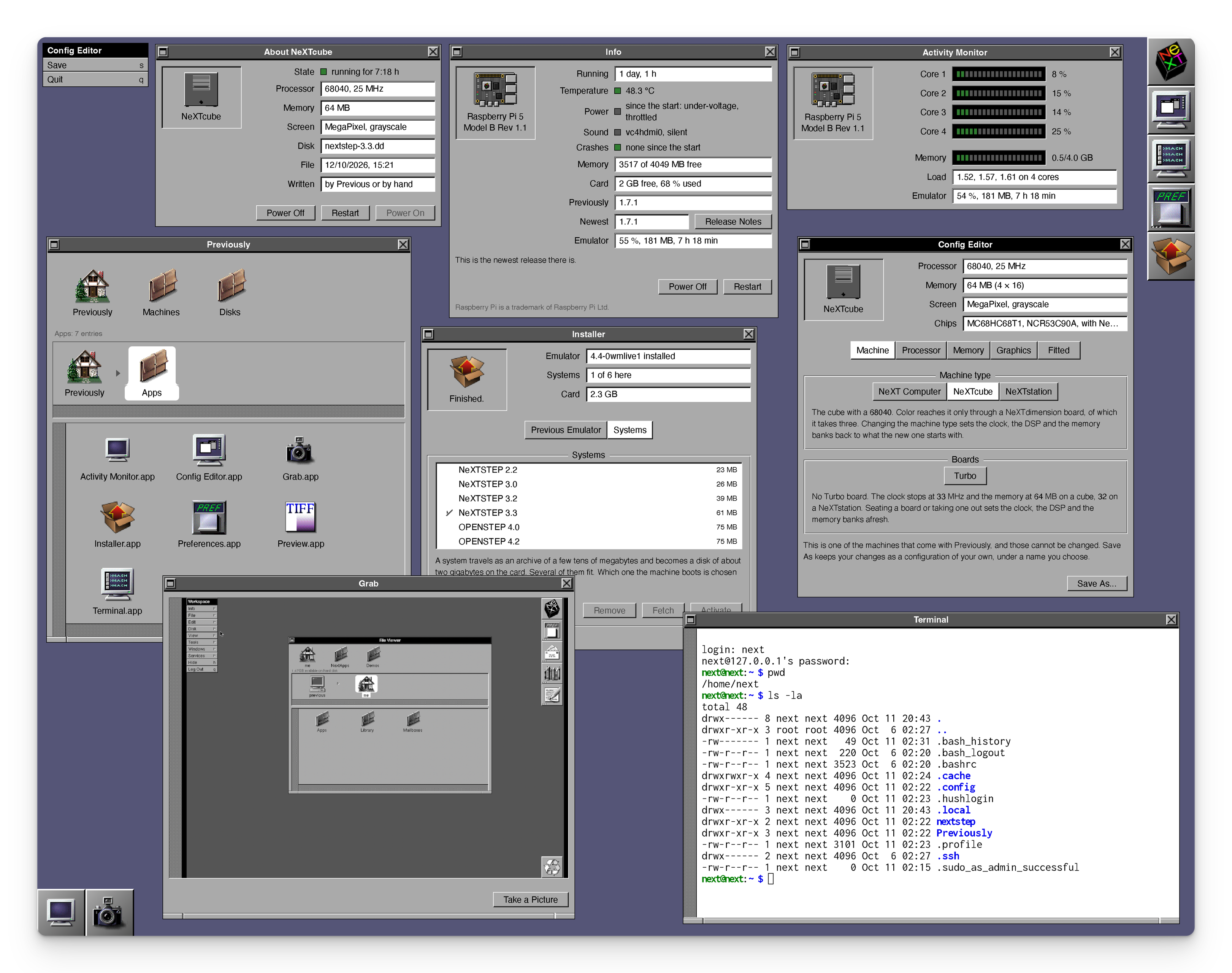Click the Release Notes button

tap(733, 222)
